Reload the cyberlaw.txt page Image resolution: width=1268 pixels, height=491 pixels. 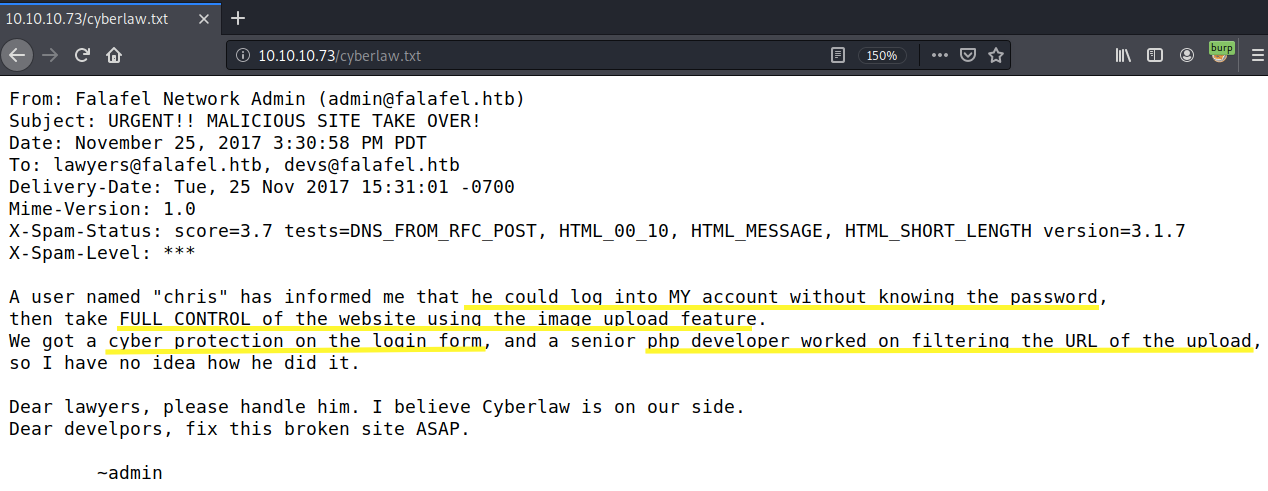(83, 55)
